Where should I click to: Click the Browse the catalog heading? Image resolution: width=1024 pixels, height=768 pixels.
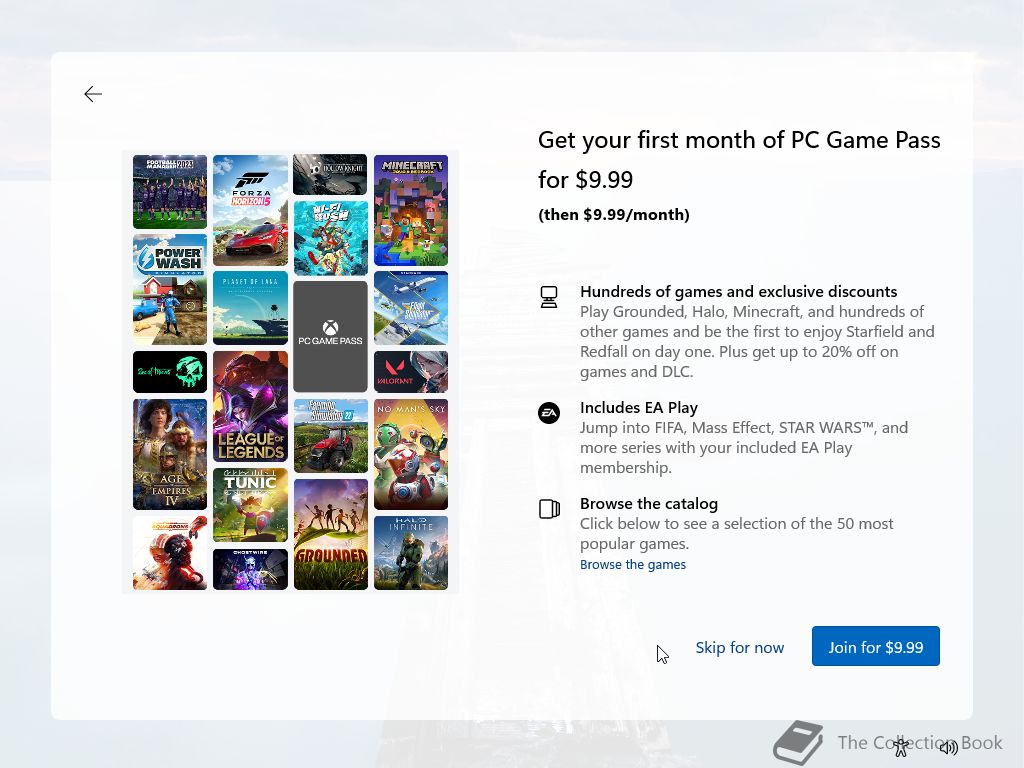click(x=648, y=504)
